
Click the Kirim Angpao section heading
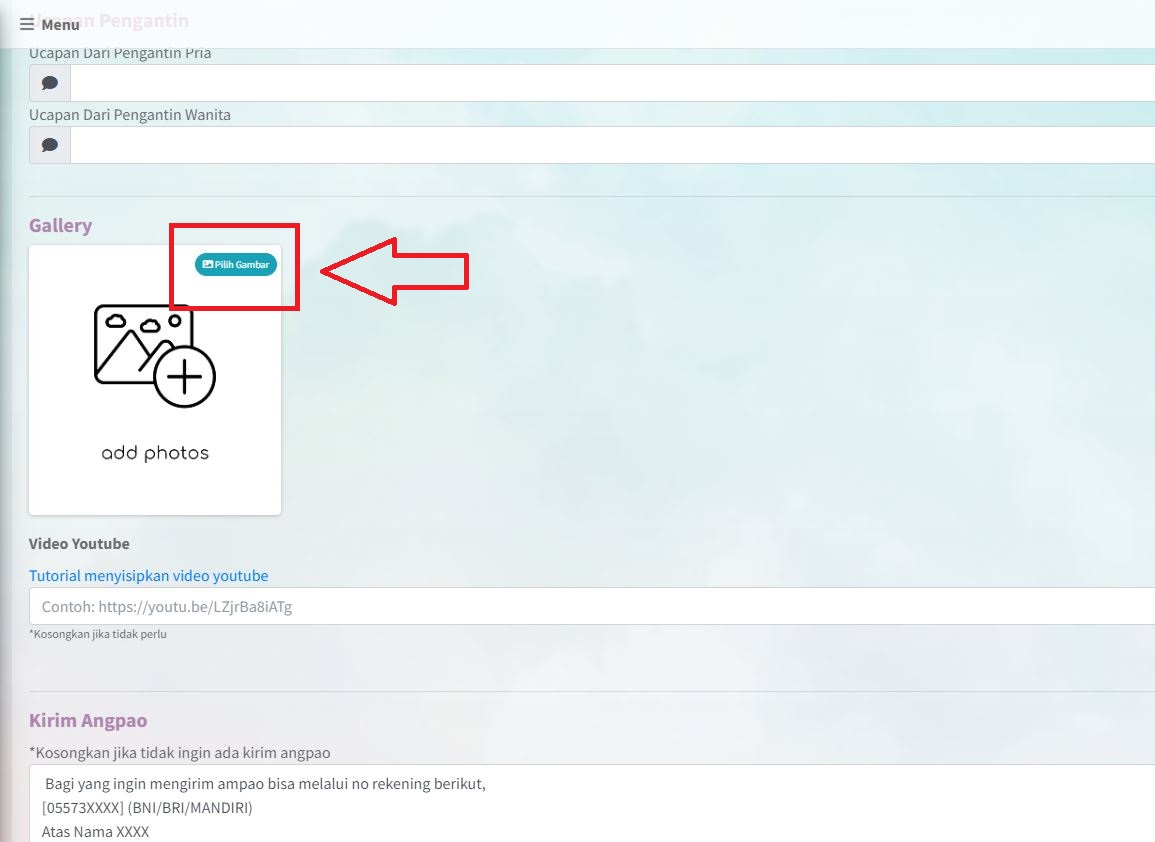tap(88, 721)
